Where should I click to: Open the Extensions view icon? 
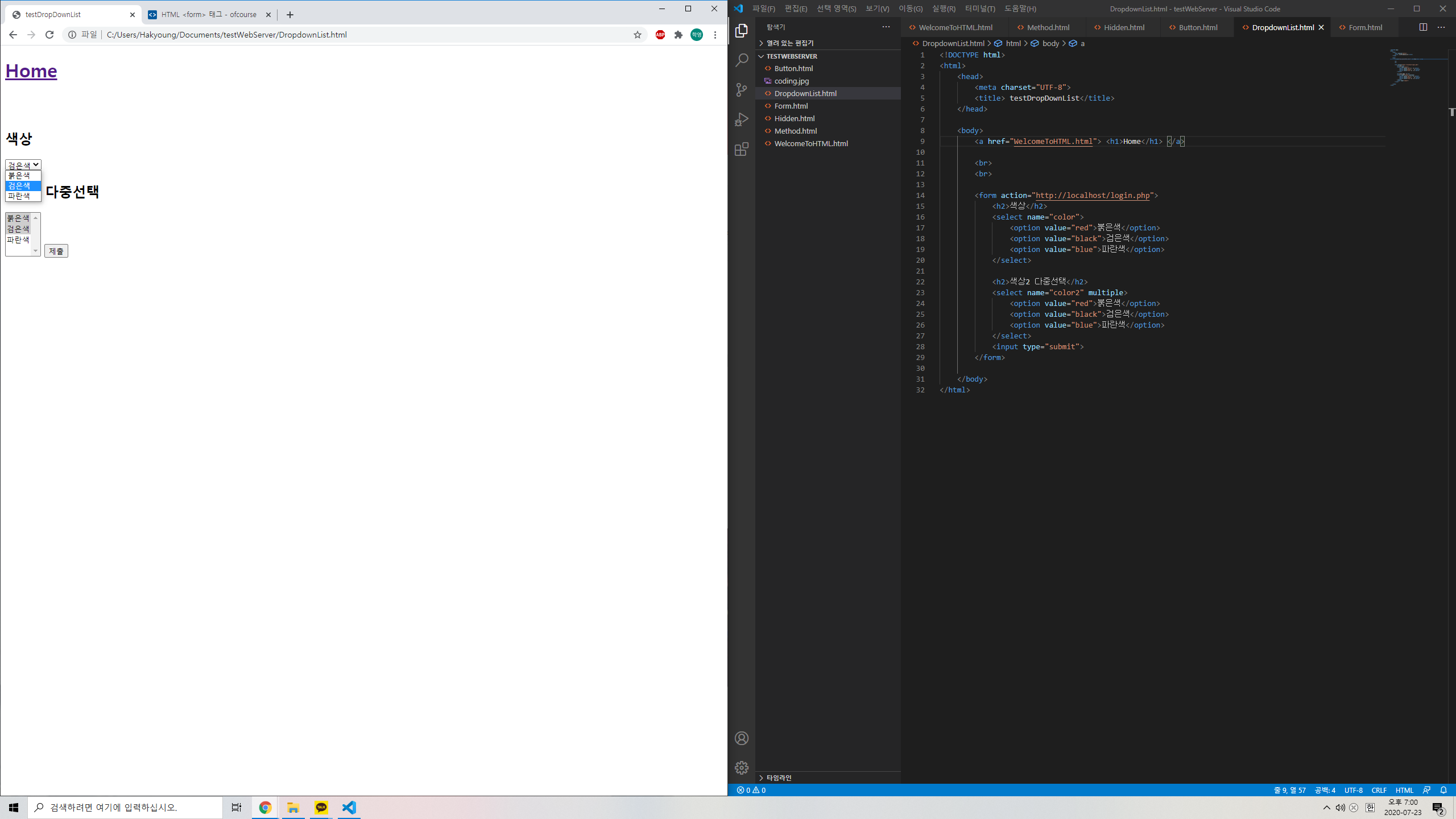tap(742, 149)
